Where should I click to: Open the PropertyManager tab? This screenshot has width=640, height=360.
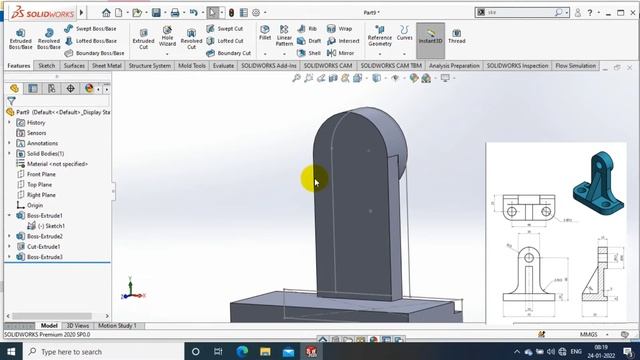(x=33, y=88)
